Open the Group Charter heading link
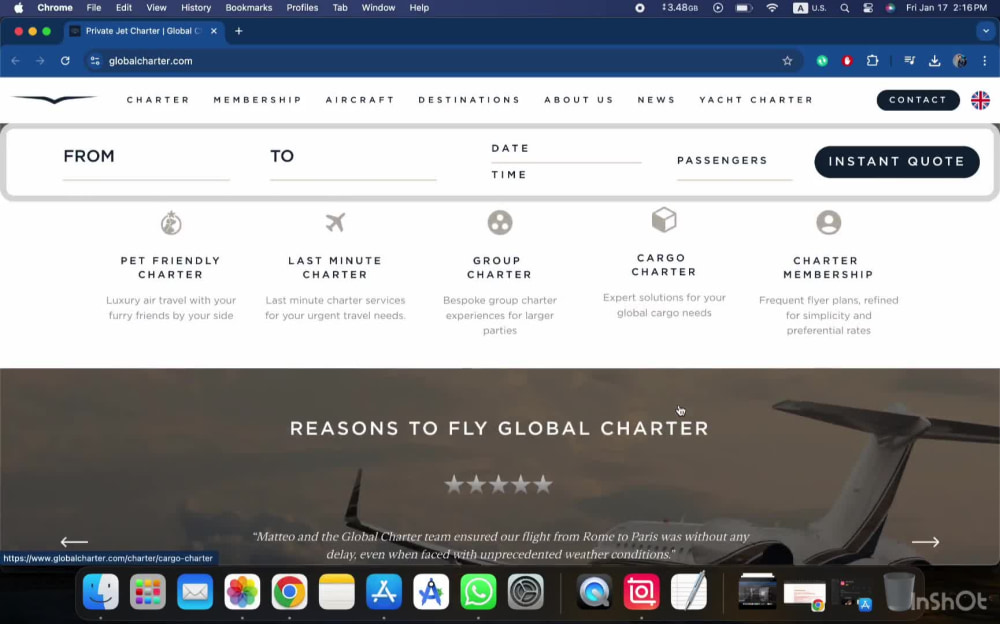 499,267
